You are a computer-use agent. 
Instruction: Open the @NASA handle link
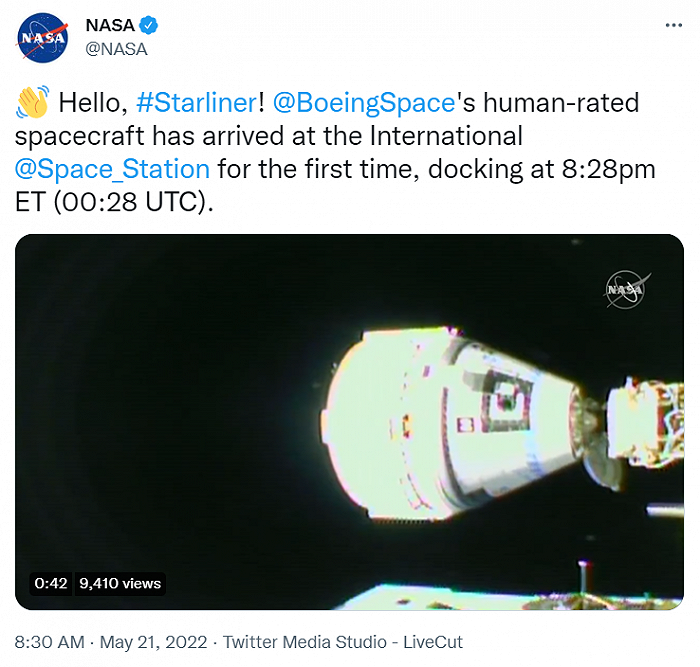116,48
